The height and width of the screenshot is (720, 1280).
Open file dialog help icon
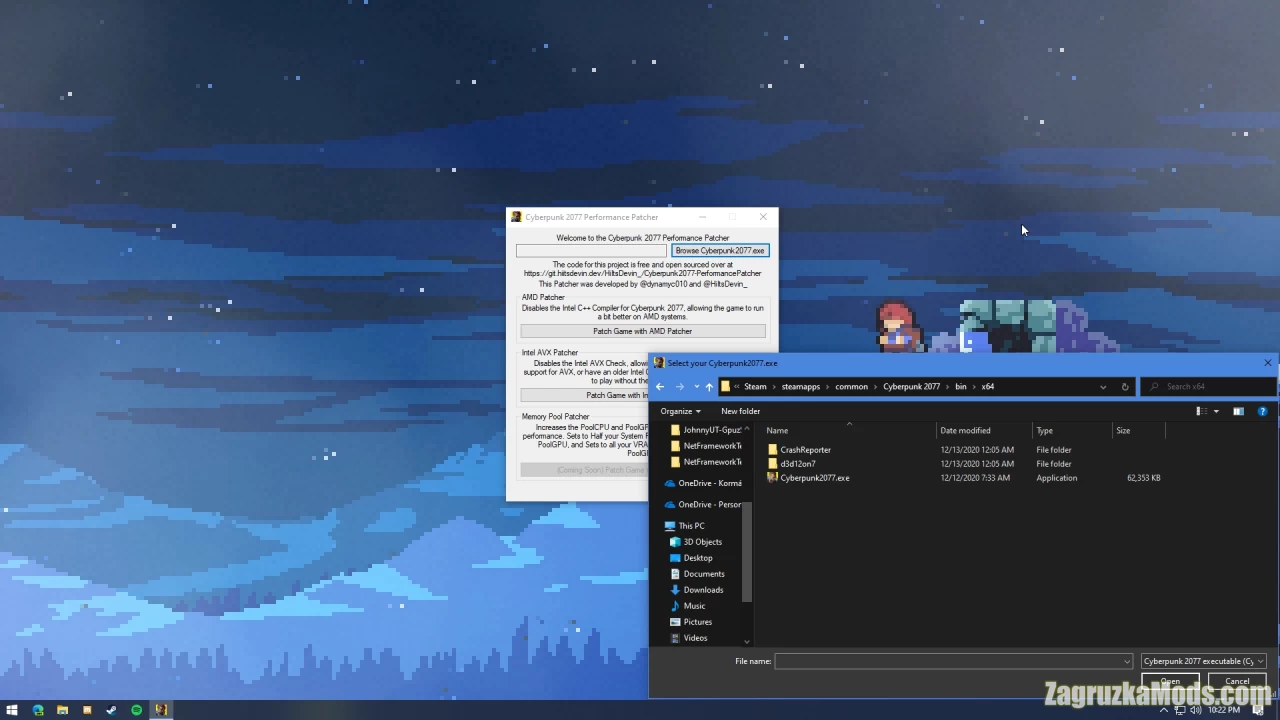1262,411
